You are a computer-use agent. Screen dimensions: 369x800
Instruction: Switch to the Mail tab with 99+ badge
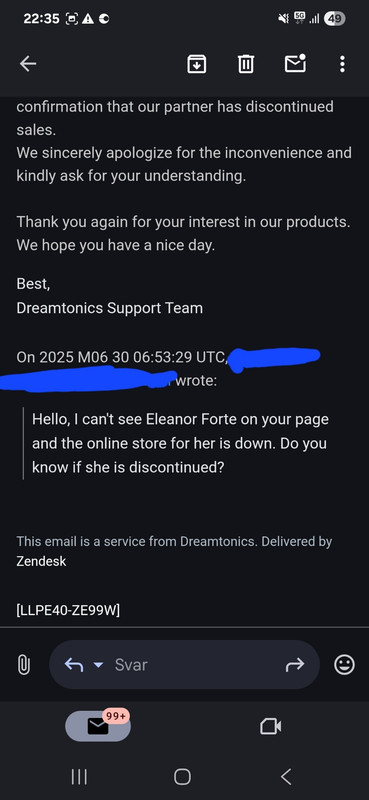(x=98, y=726)
